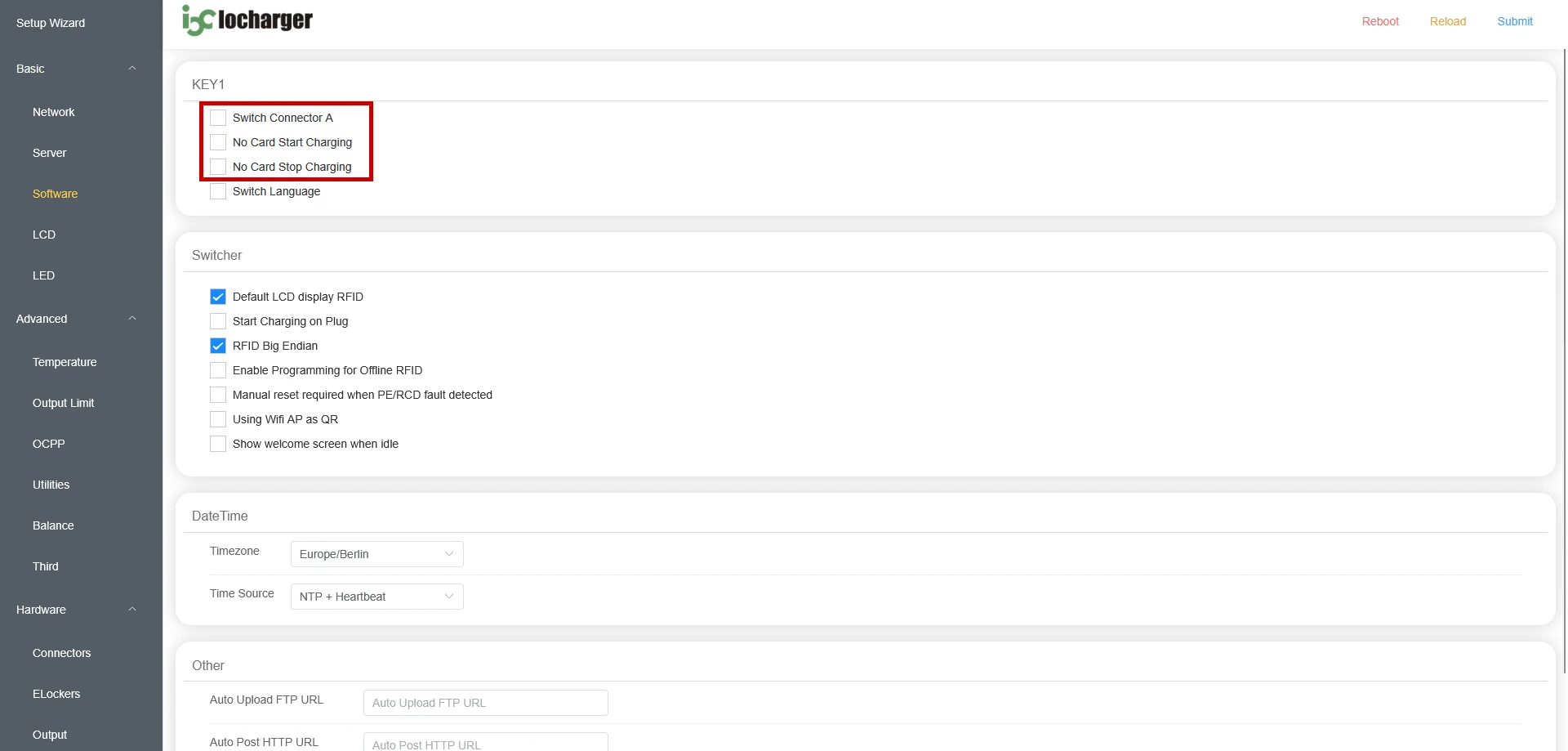Open the Timezone dropdown
1568x751 pixels.
[376, 554]
